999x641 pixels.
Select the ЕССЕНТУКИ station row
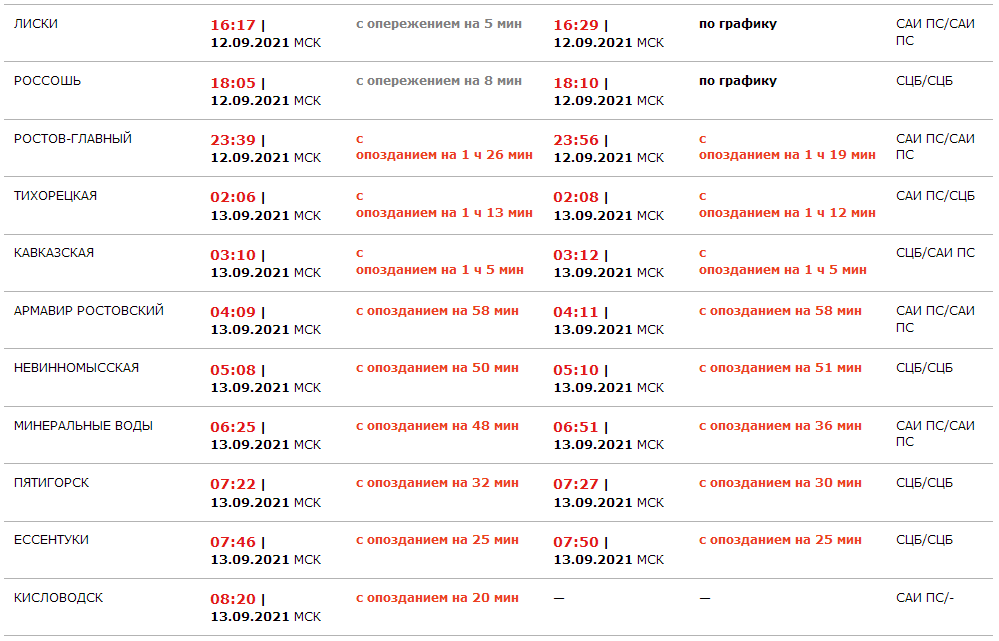52,540
